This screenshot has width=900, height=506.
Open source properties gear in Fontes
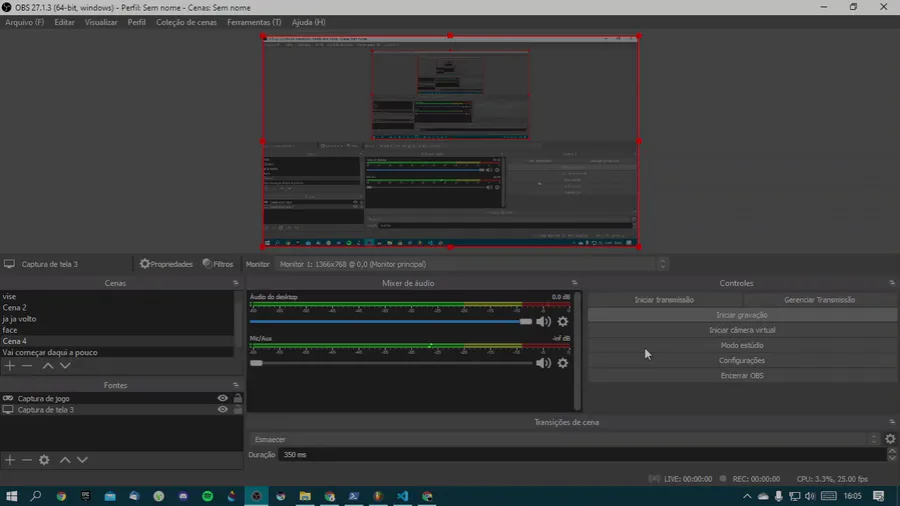(x=44, y=460)
